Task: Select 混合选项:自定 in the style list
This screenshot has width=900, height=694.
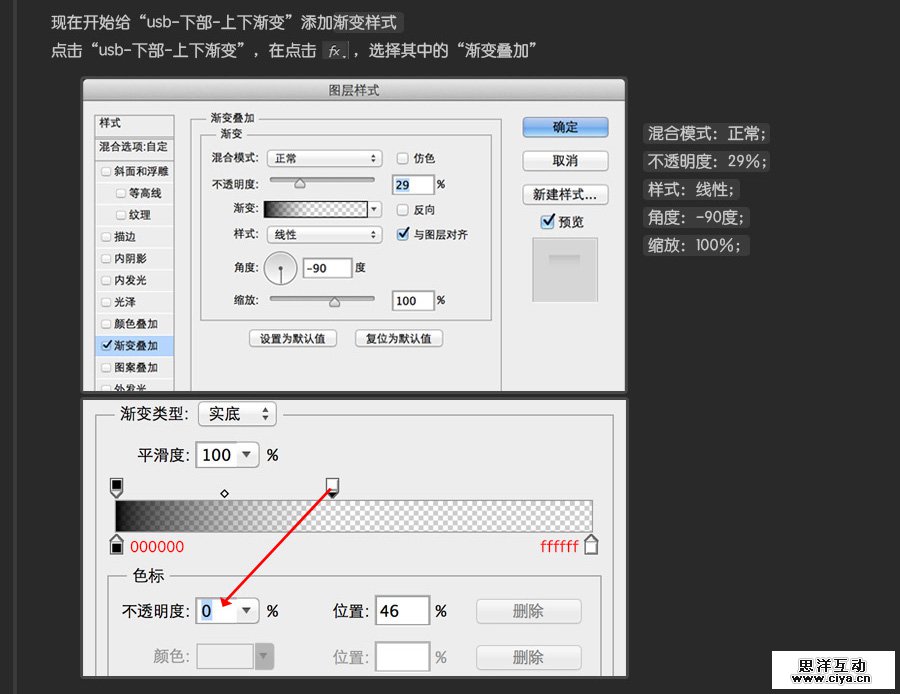Action: [x=133, y=147]
